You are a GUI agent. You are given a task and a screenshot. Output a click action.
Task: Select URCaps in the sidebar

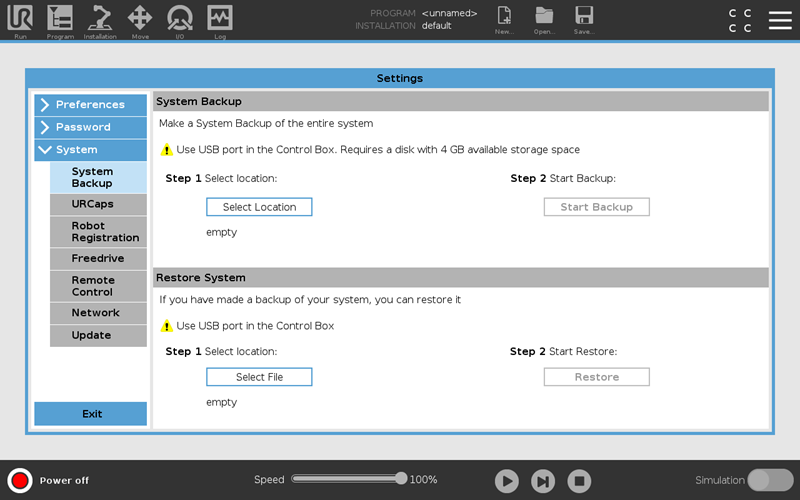(x=98, y=204)
